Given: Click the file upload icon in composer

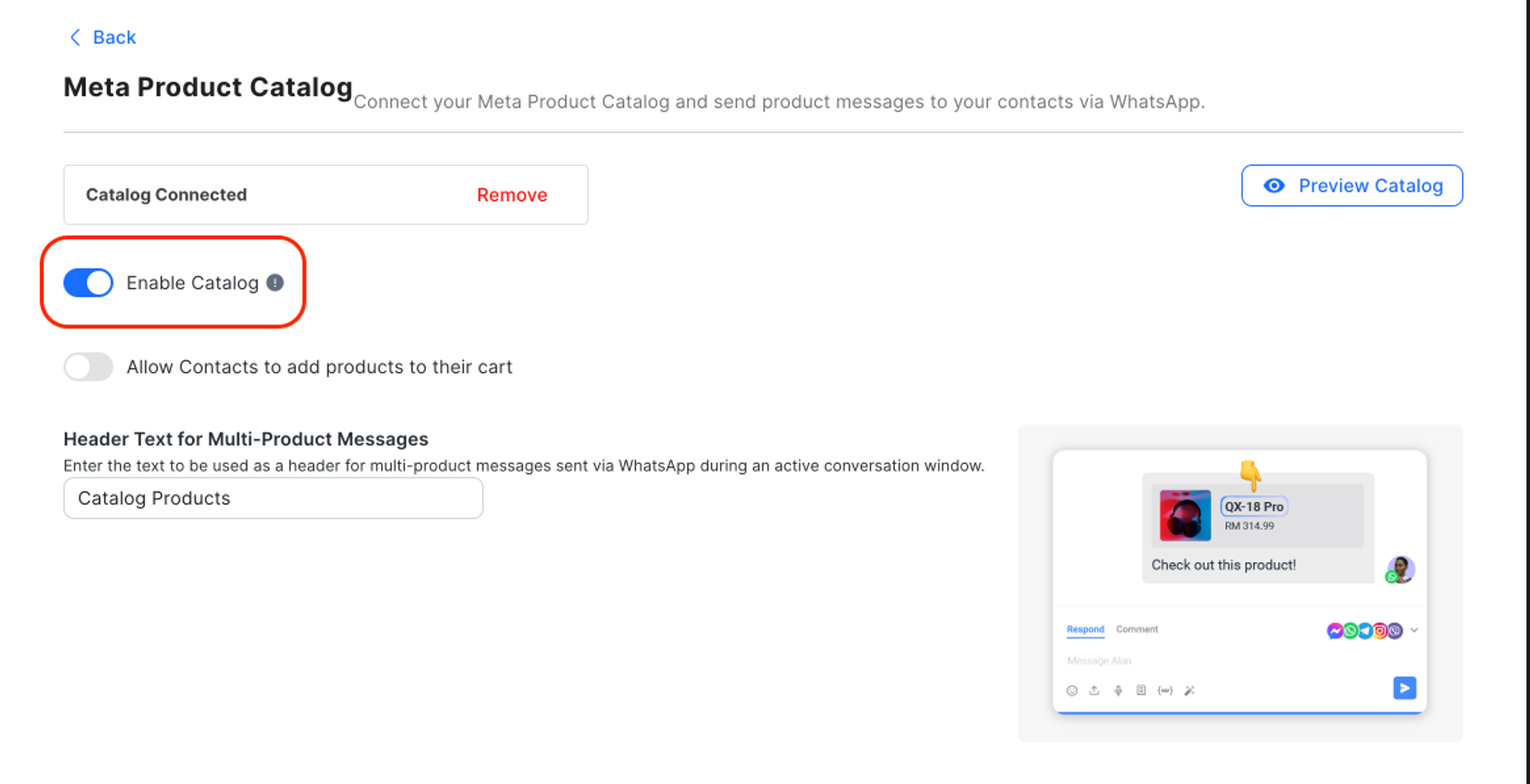Looking at the screenshot, I should pyautogui.click(x=1095, y=691).
